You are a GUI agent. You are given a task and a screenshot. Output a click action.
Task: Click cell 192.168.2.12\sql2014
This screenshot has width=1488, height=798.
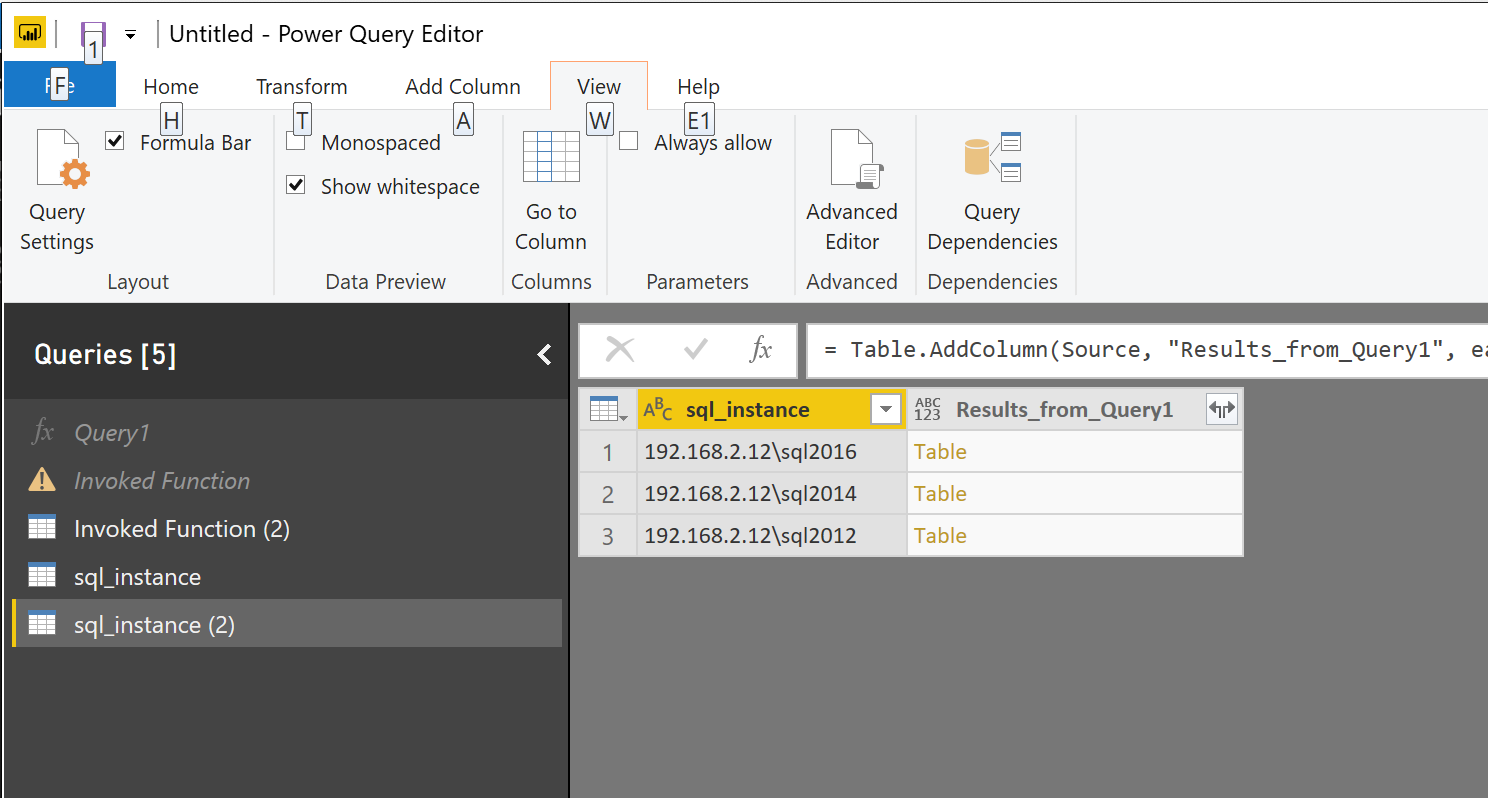pyautogui.click(x=771, y=494)
